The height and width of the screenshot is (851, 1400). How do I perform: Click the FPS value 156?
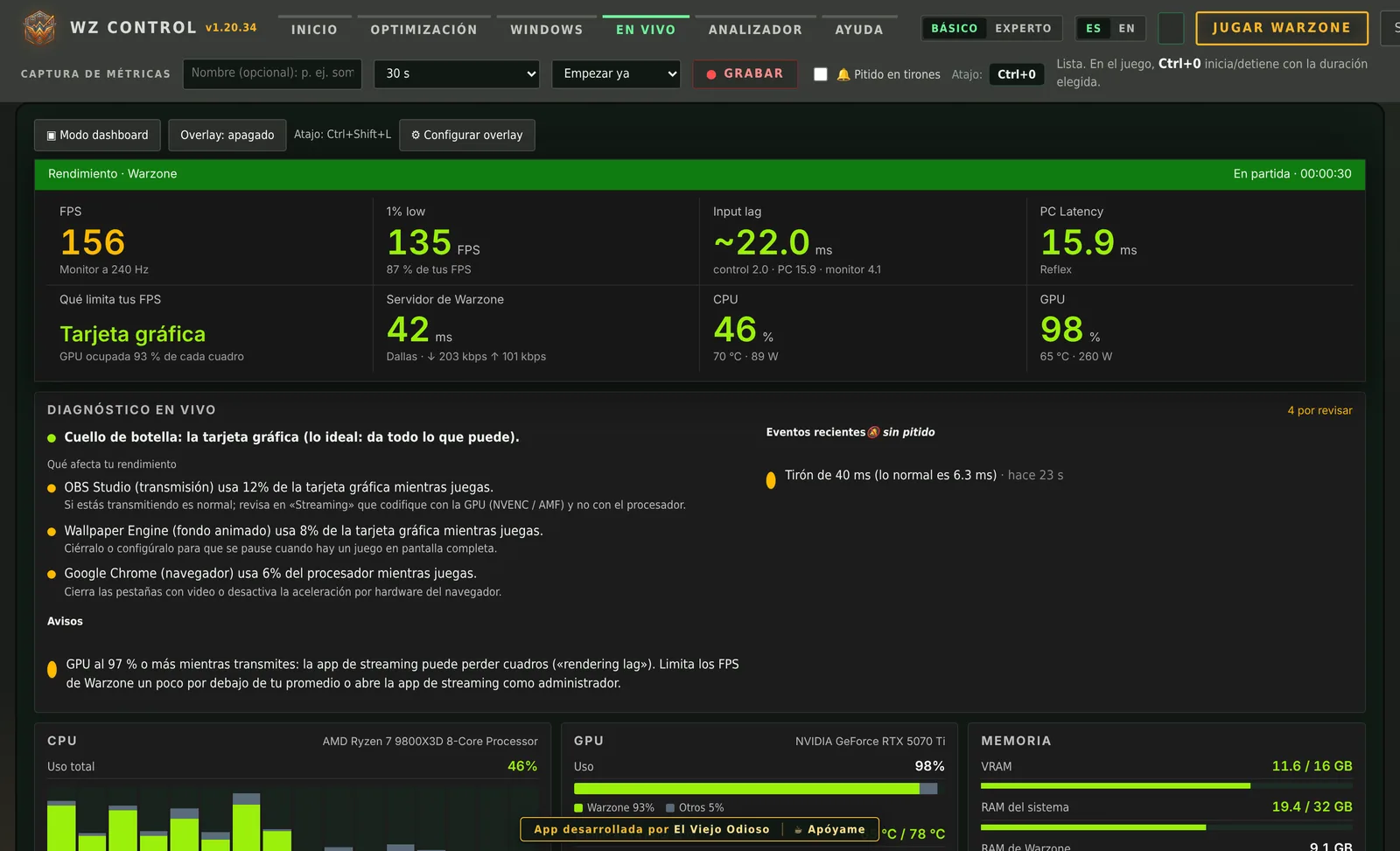coord(93,242)
